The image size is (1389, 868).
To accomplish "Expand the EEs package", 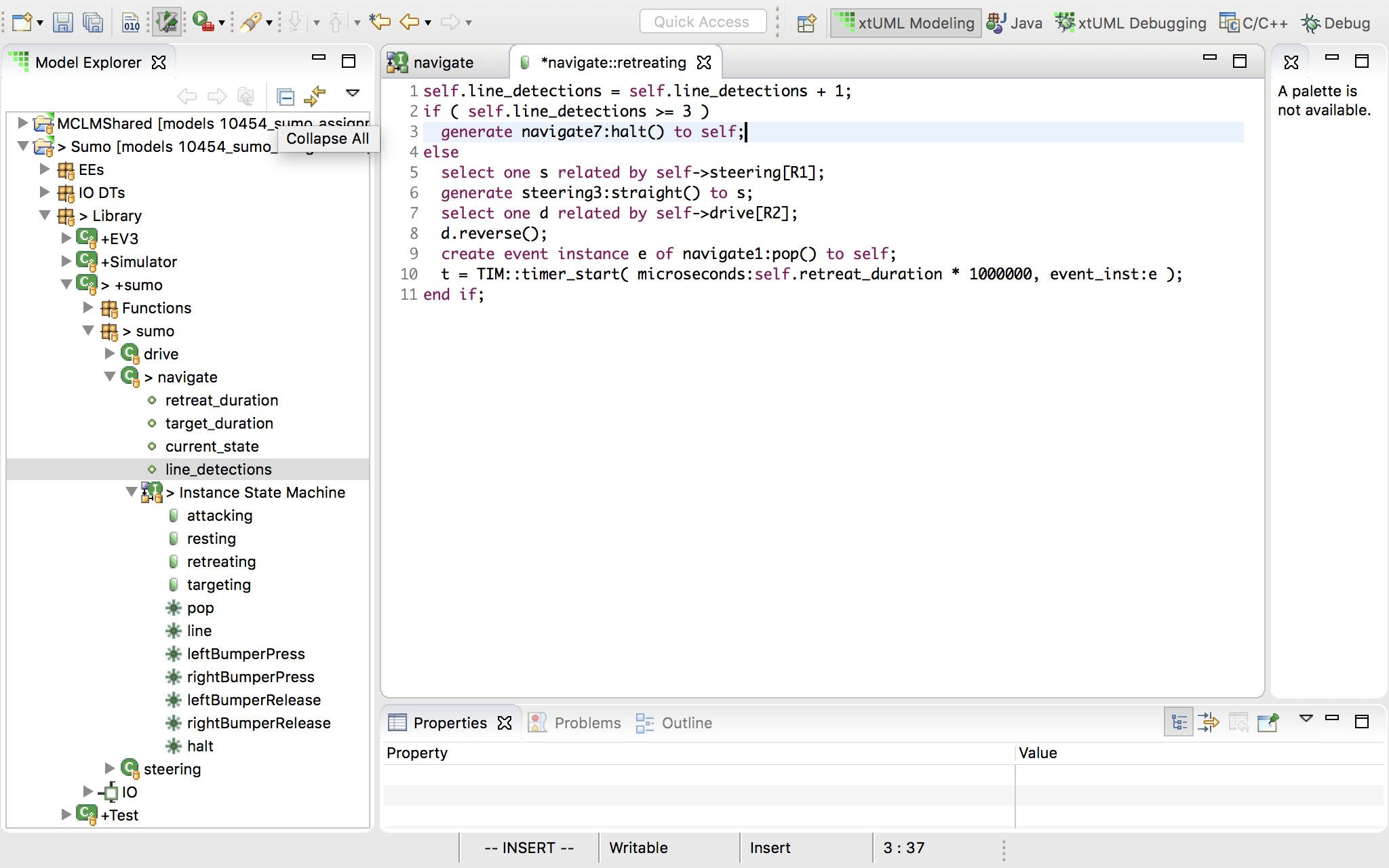I will click(x=45, y=169).
